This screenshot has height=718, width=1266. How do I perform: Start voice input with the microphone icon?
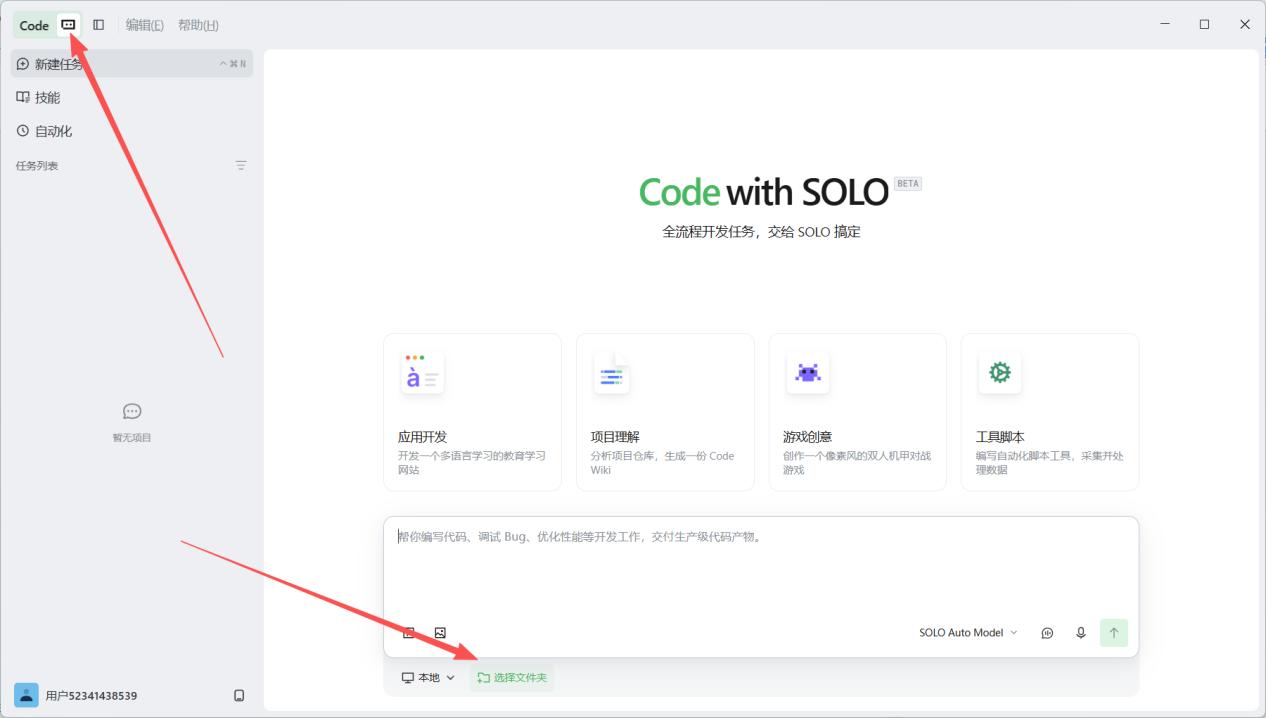pos(1081,633)
